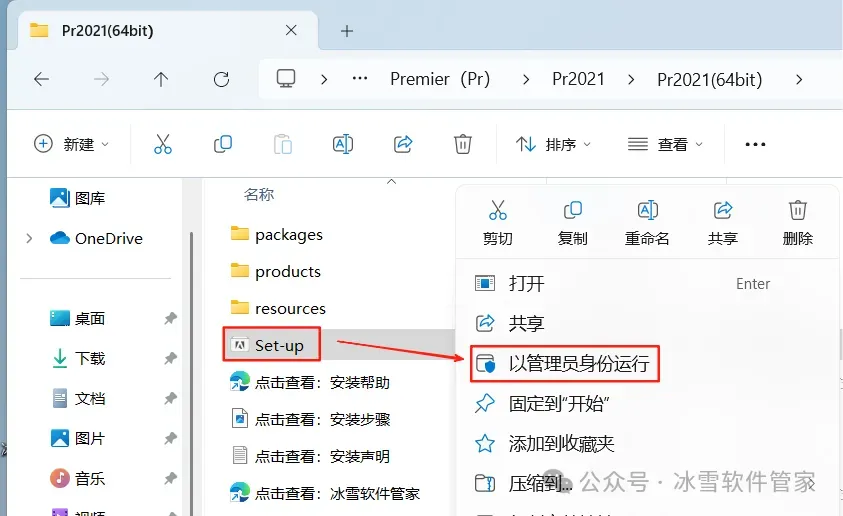This screenshot has height=516, width=843.
Task: Click the Copy icon in toolbar
Action: [x=223, y=144]
